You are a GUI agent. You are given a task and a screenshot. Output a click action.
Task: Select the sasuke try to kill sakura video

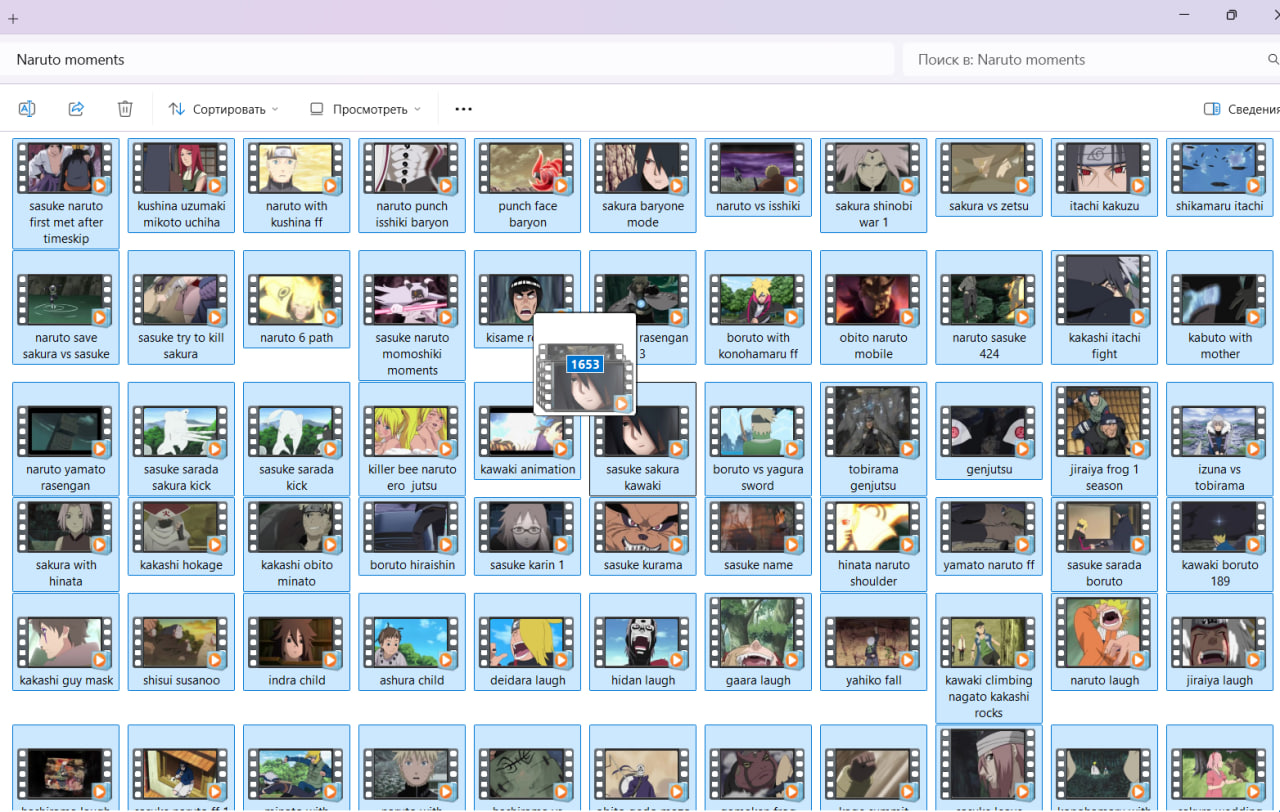pyautogui.click(x=181, y=307)
